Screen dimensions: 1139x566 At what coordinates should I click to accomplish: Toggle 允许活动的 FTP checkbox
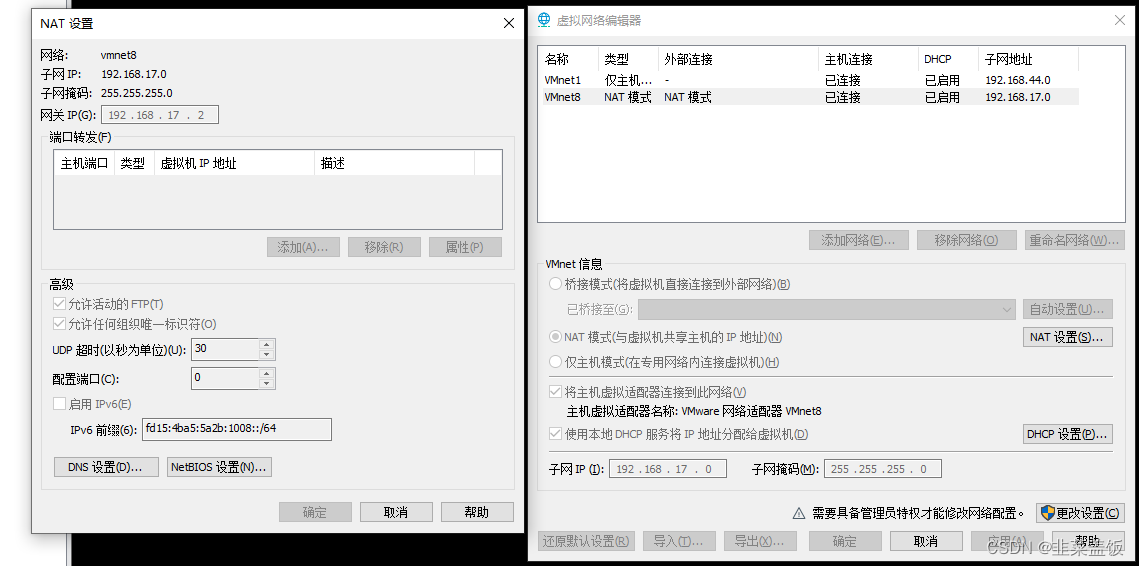click(60, 304)
